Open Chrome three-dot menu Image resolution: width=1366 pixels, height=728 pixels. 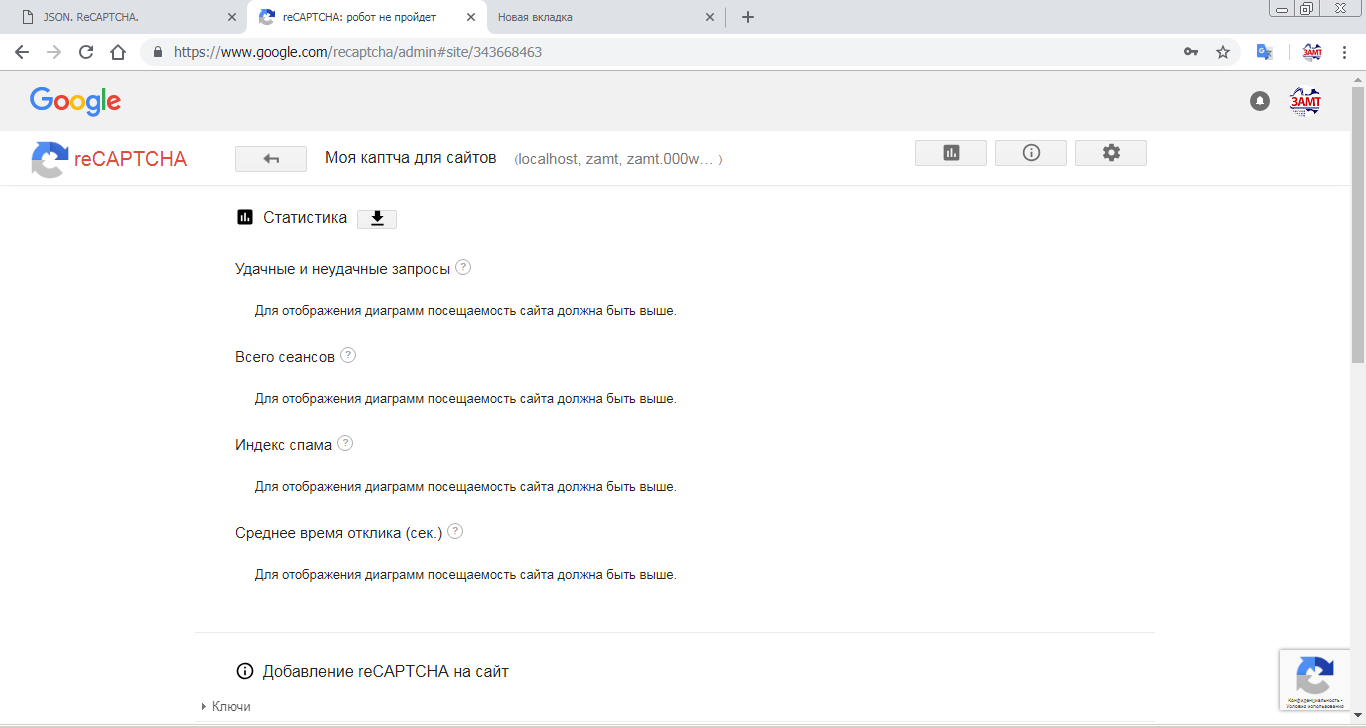1344,52
